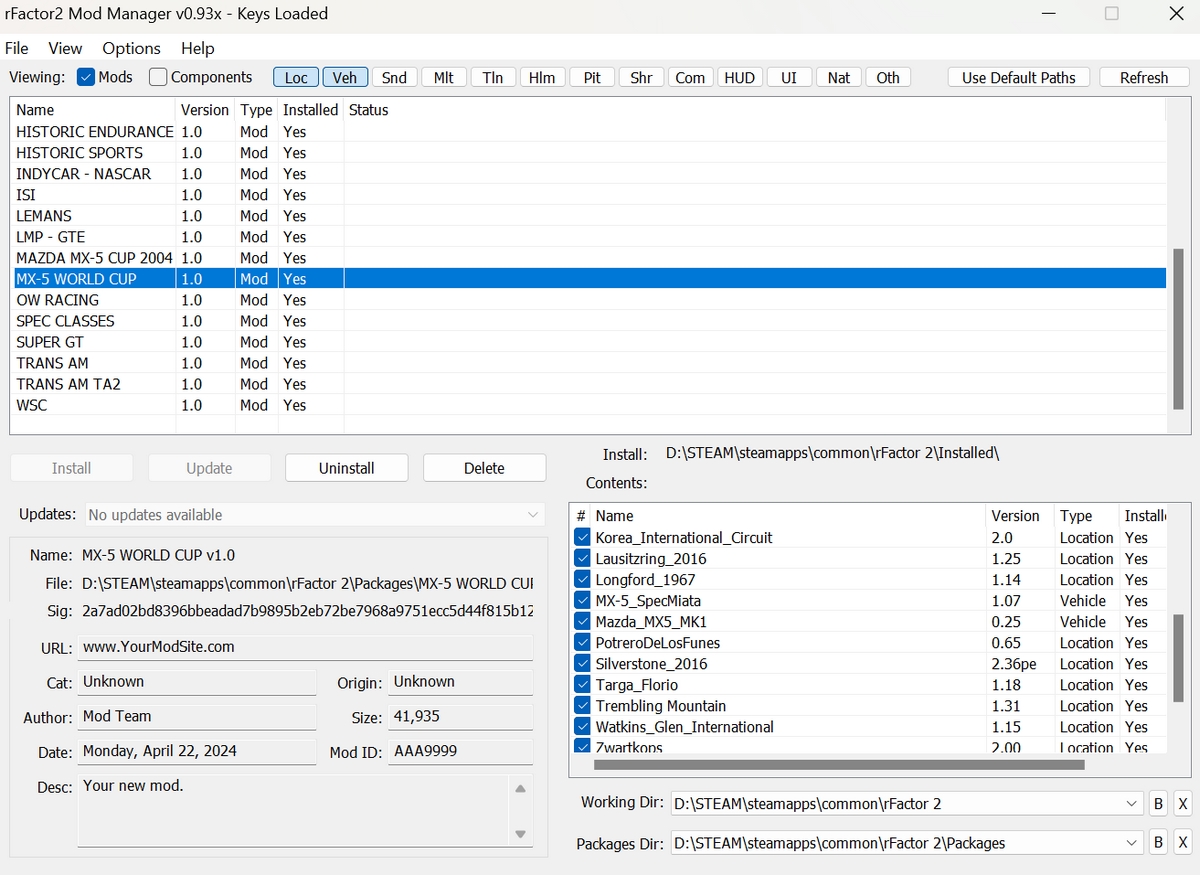Screen dimensions: 1200x875
Task: Uncheck Watkins_Glen_International checkbox
Action: click(x=583, y=726)
